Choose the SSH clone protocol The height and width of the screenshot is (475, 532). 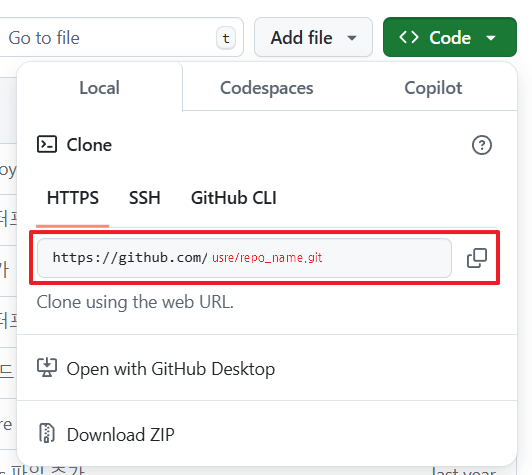[145, 198]
